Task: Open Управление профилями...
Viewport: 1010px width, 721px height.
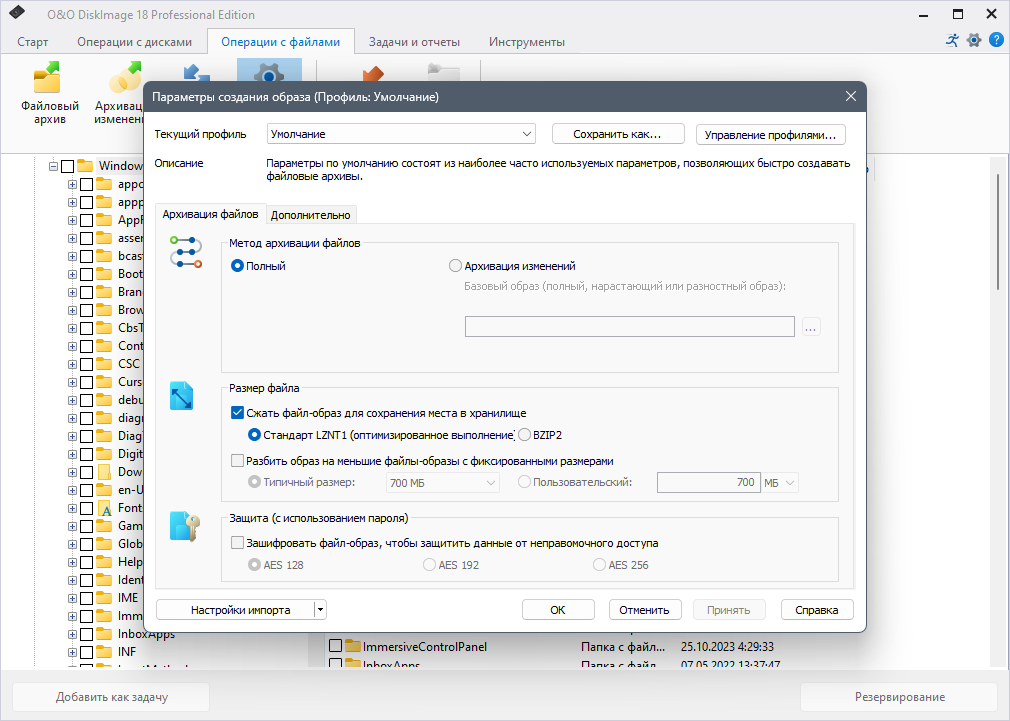Action: (770, 135)
